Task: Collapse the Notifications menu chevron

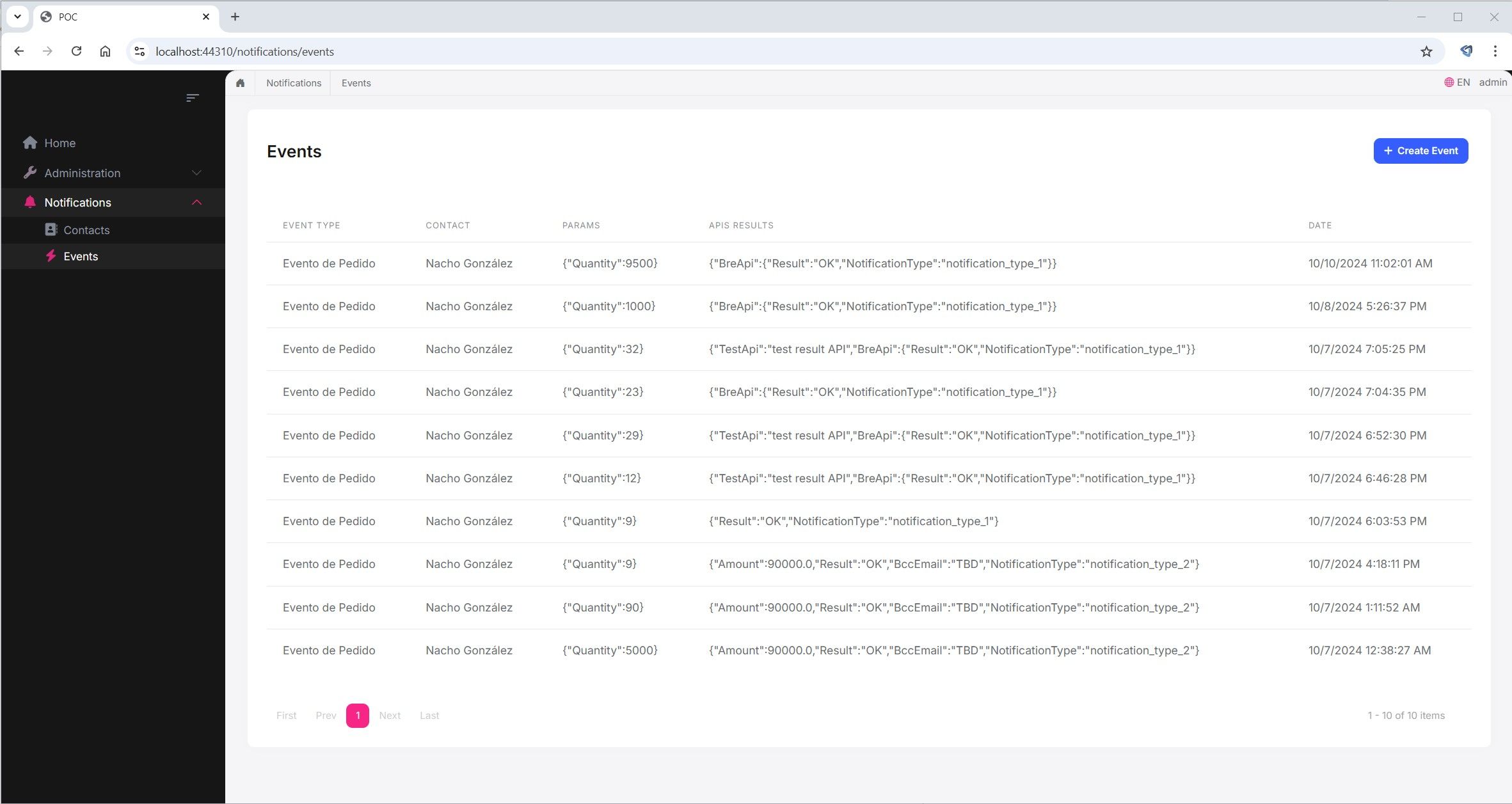Action: (196, 202)
